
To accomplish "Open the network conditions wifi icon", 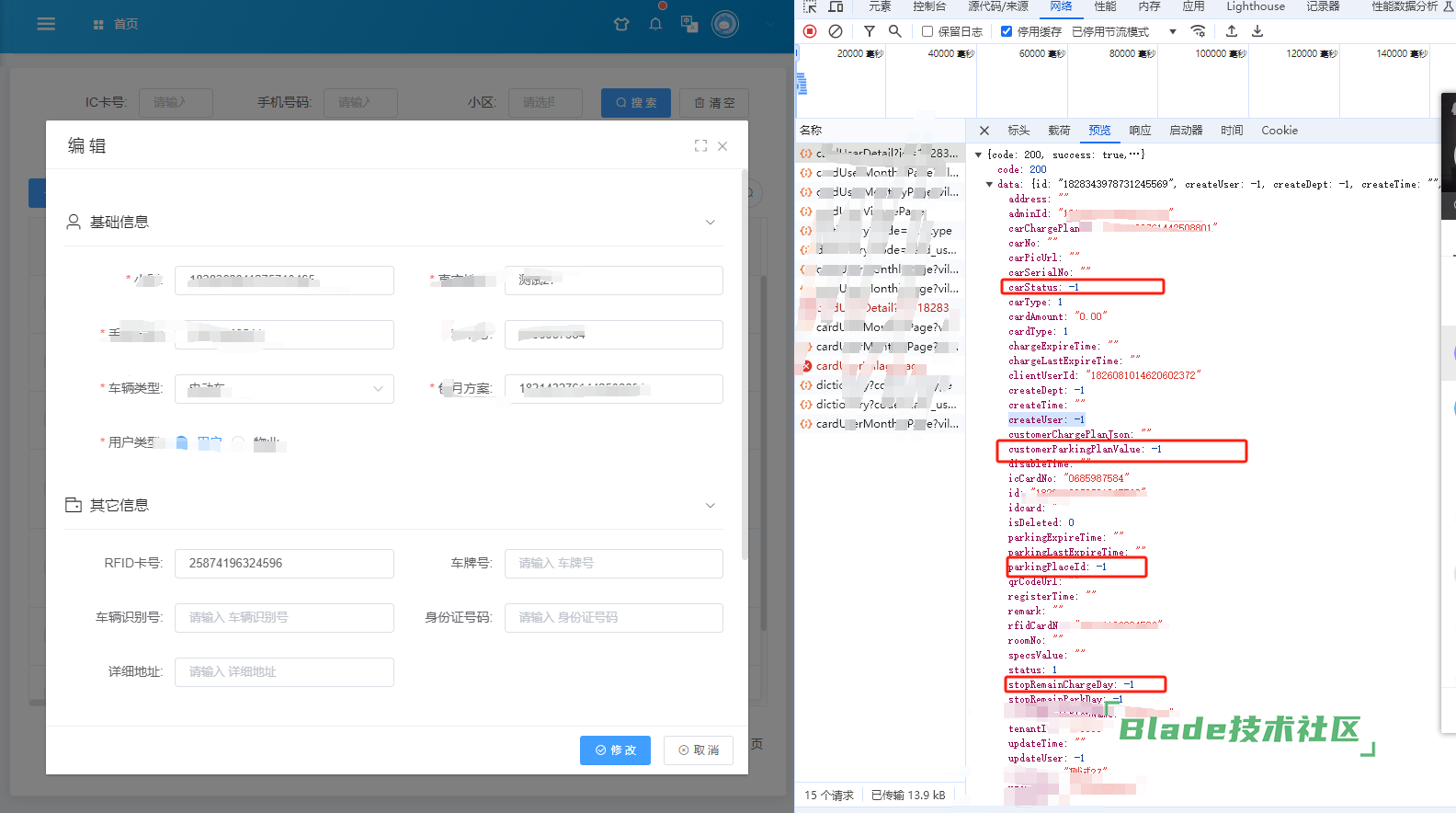I will [1198, 31].
